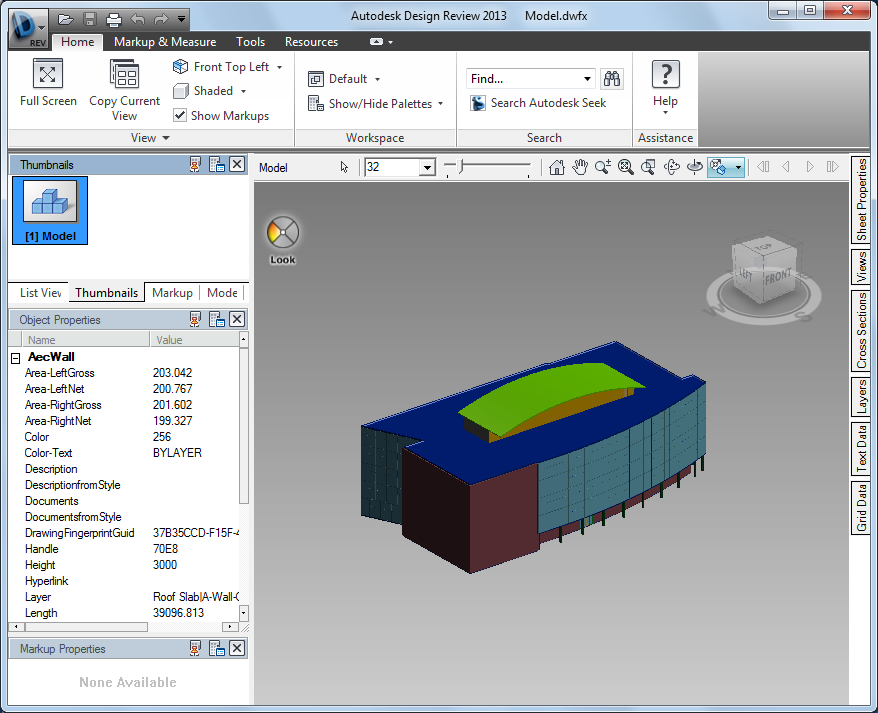Open the Customize Quick Access Toolbar dropdown

click(181, 20)
